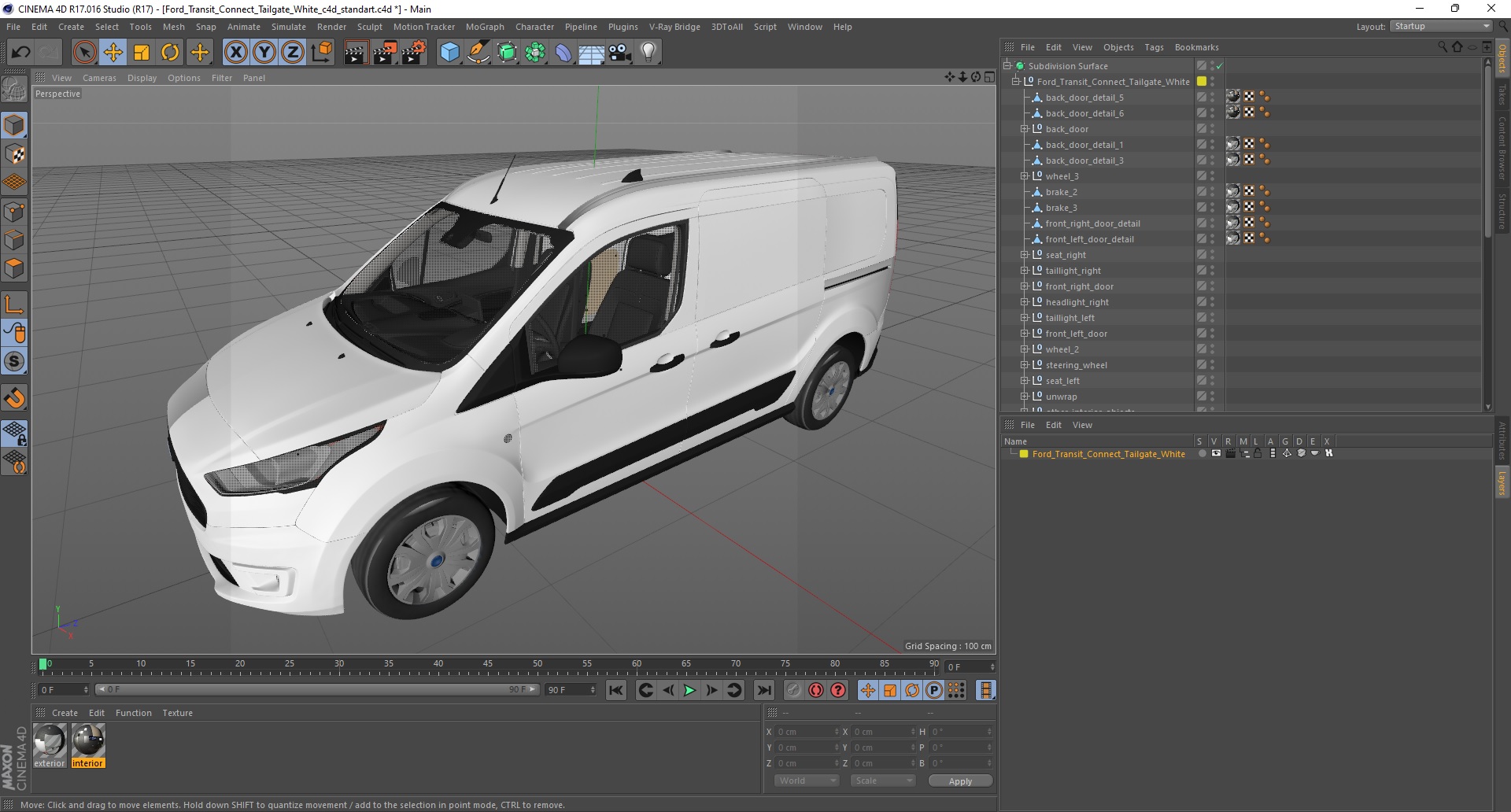Play the animation forward
The width and height of the screenshot is (1511, 812).
(689, 690)
